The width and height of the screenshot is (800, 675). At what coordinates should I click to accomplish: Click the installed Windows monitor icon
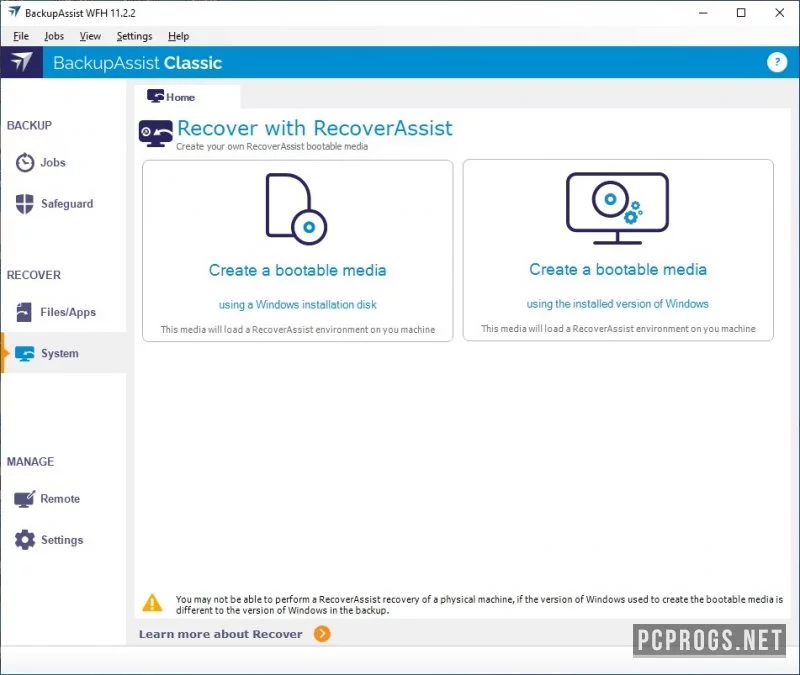pos(617,208)
